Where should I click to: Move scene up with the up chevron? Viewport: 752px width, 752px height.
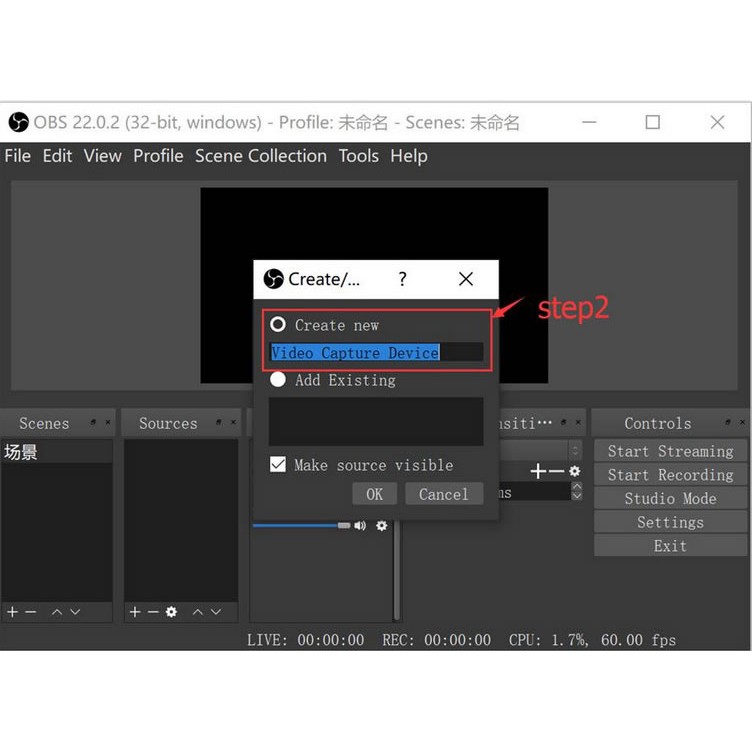point(56,612)
